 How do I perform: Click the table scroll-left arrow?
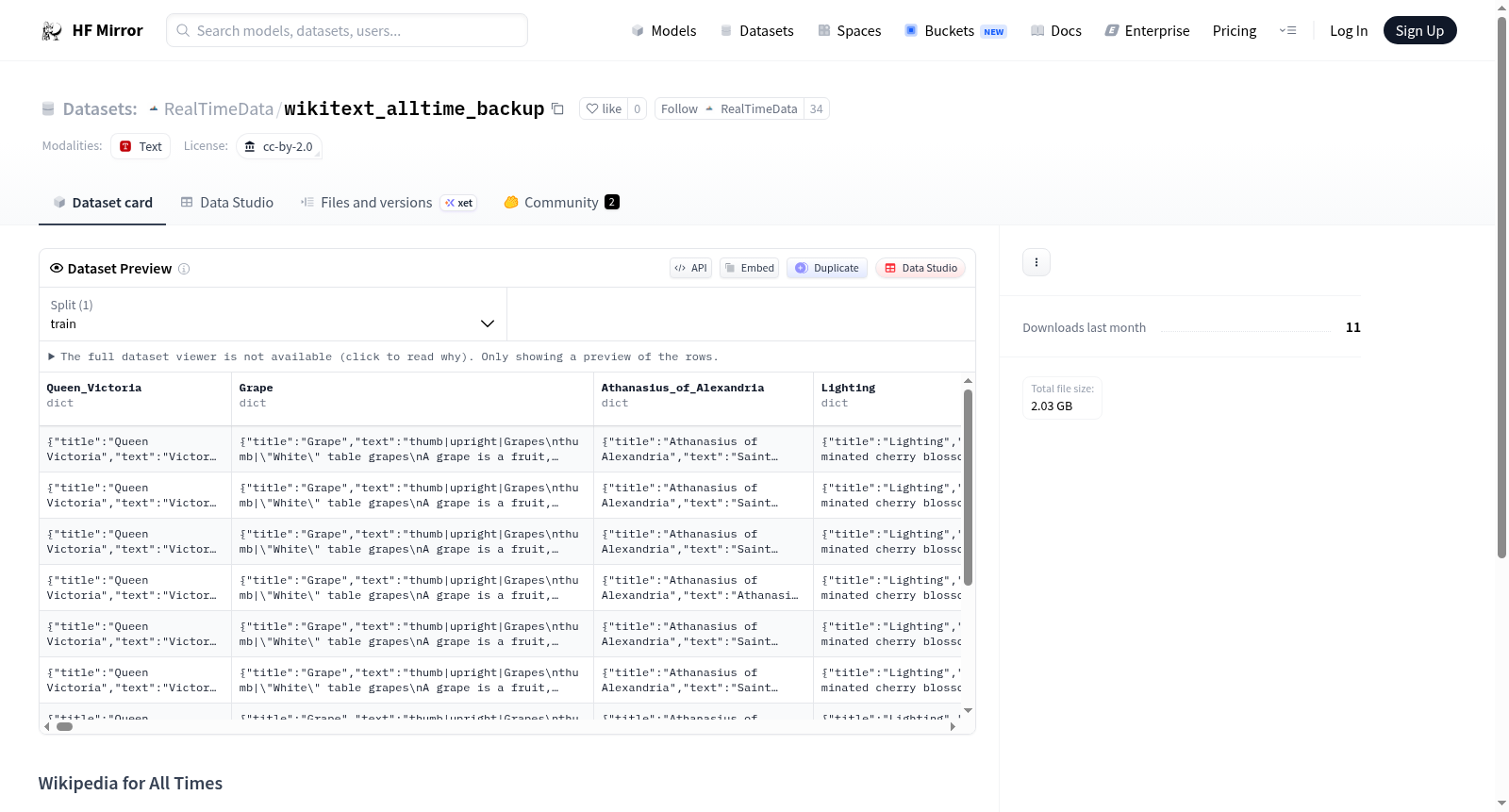[x=47, y=726]
